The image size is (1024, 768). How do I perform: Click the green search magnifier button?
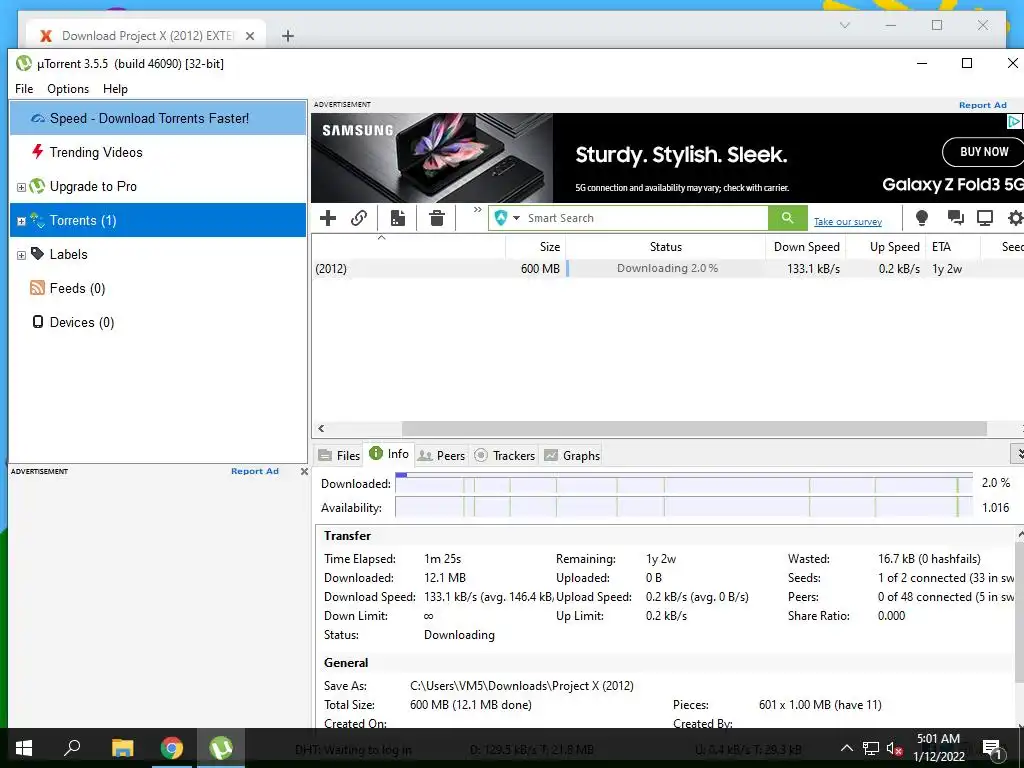(x=788, y=218)
